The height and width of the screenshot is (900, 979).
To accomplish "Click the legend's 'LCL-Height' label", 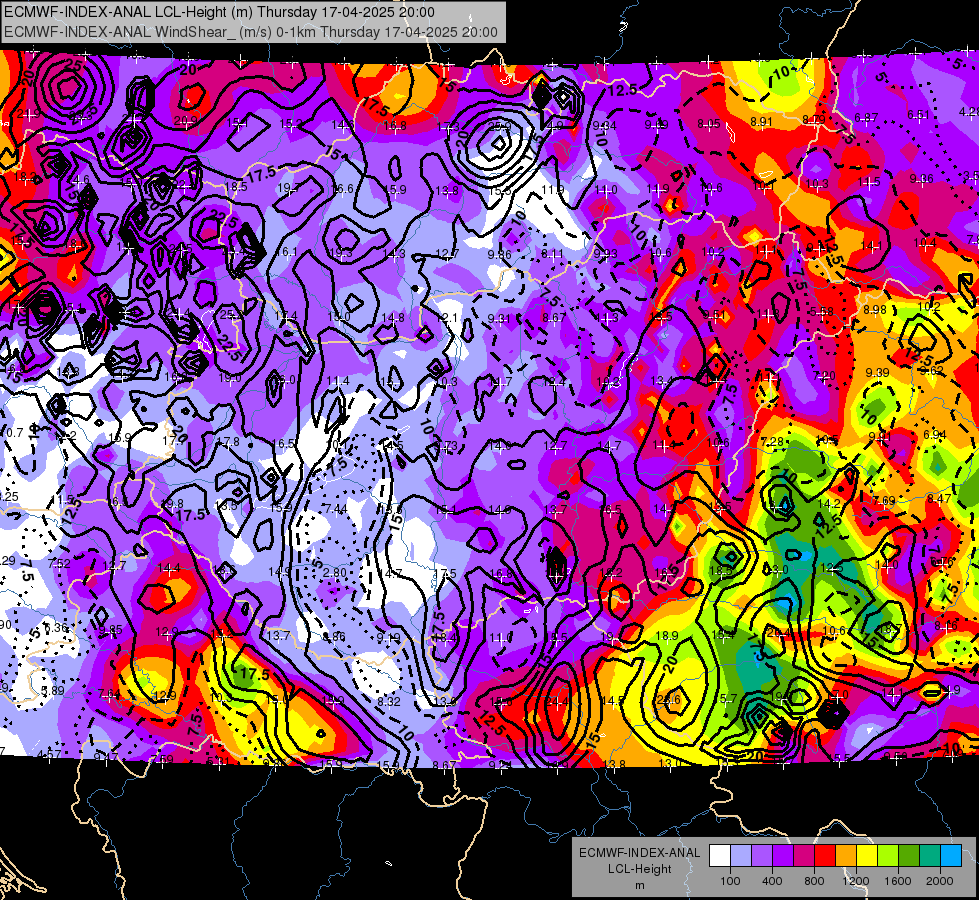I will click(x=640, y=869).
